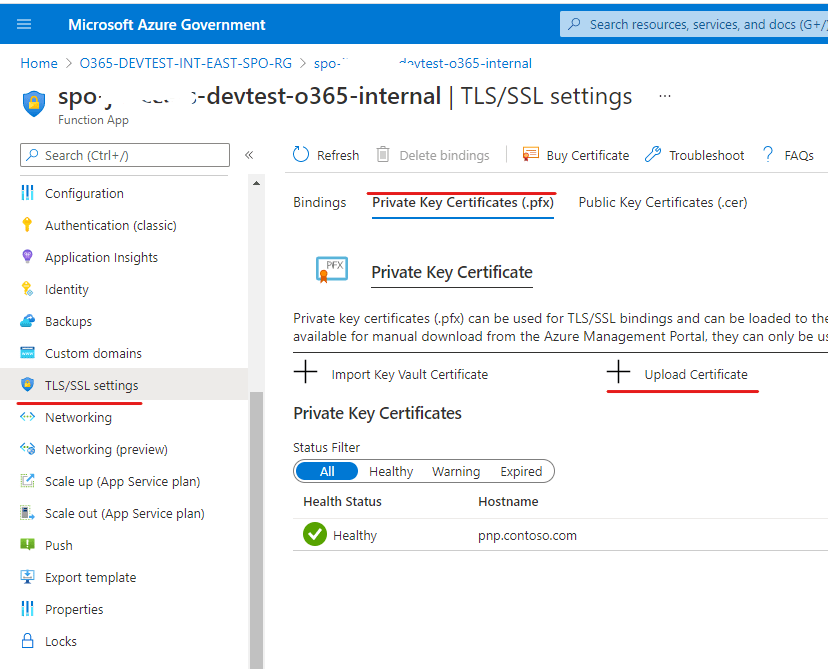Go to Home breadcrumb link
Image resolution: width=828 pixels, height=669 pixels.
click(x=39, y=63)
